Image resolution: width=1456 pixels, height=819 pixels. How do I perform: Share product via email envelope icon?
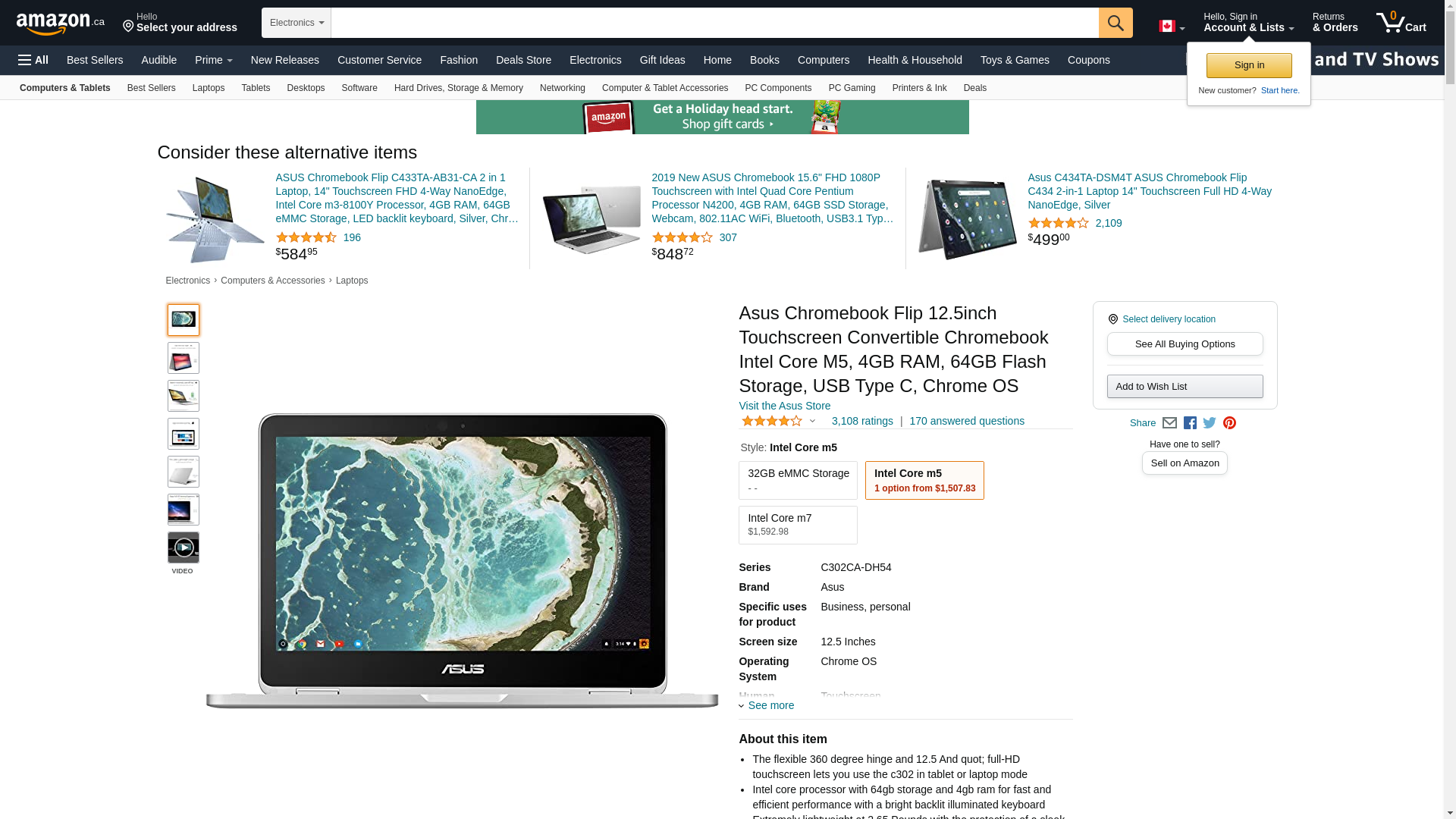pos(1169,423)
